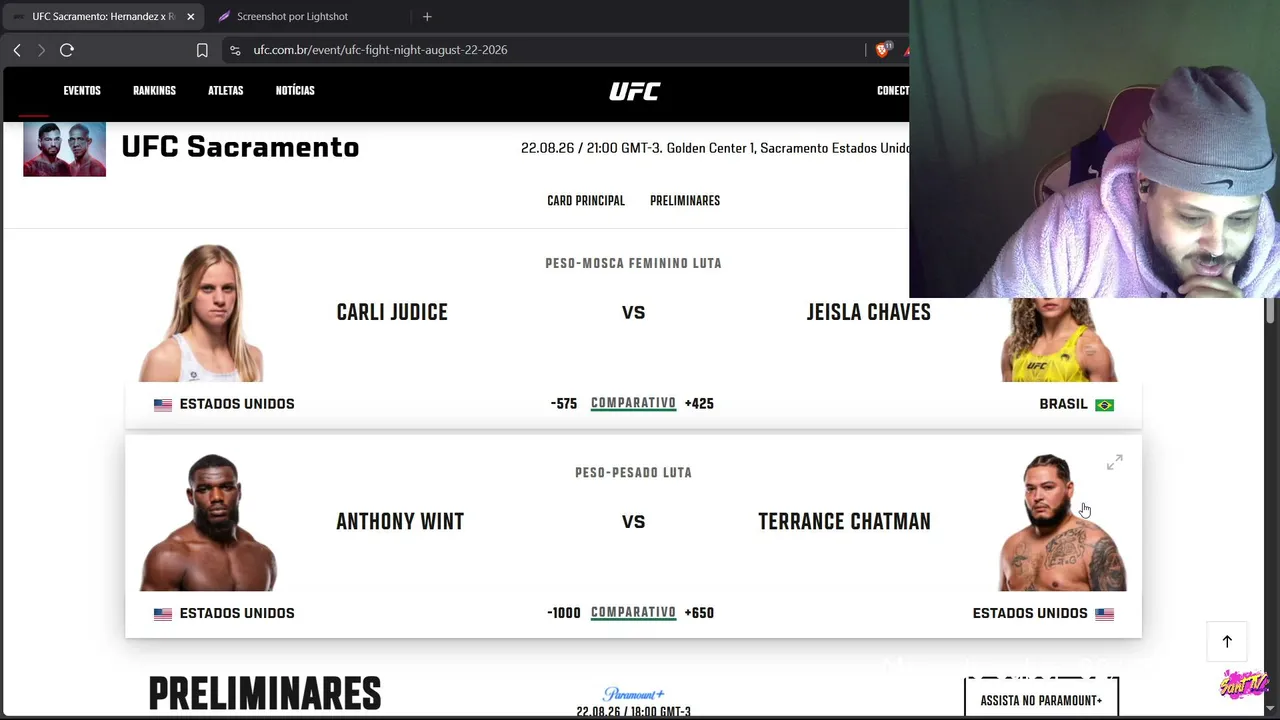This screenshot has width=1280, height=720.
Task: Click the Peso-Pesado Luta label
Action: click(x=633, y=473)
